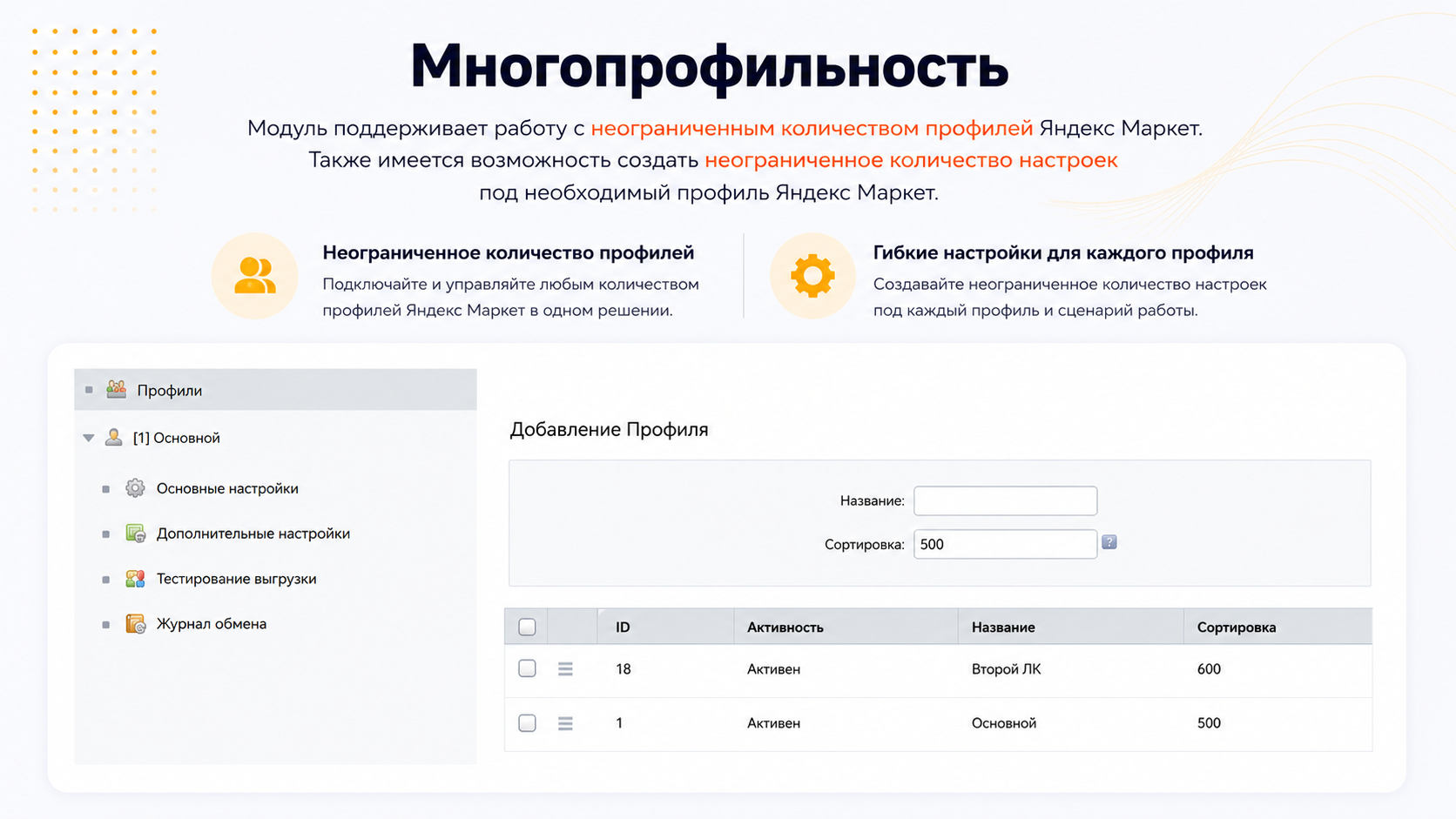Open the Профили section icon
This screenshot has width=1456, height=819.
[x=117, y=389]
